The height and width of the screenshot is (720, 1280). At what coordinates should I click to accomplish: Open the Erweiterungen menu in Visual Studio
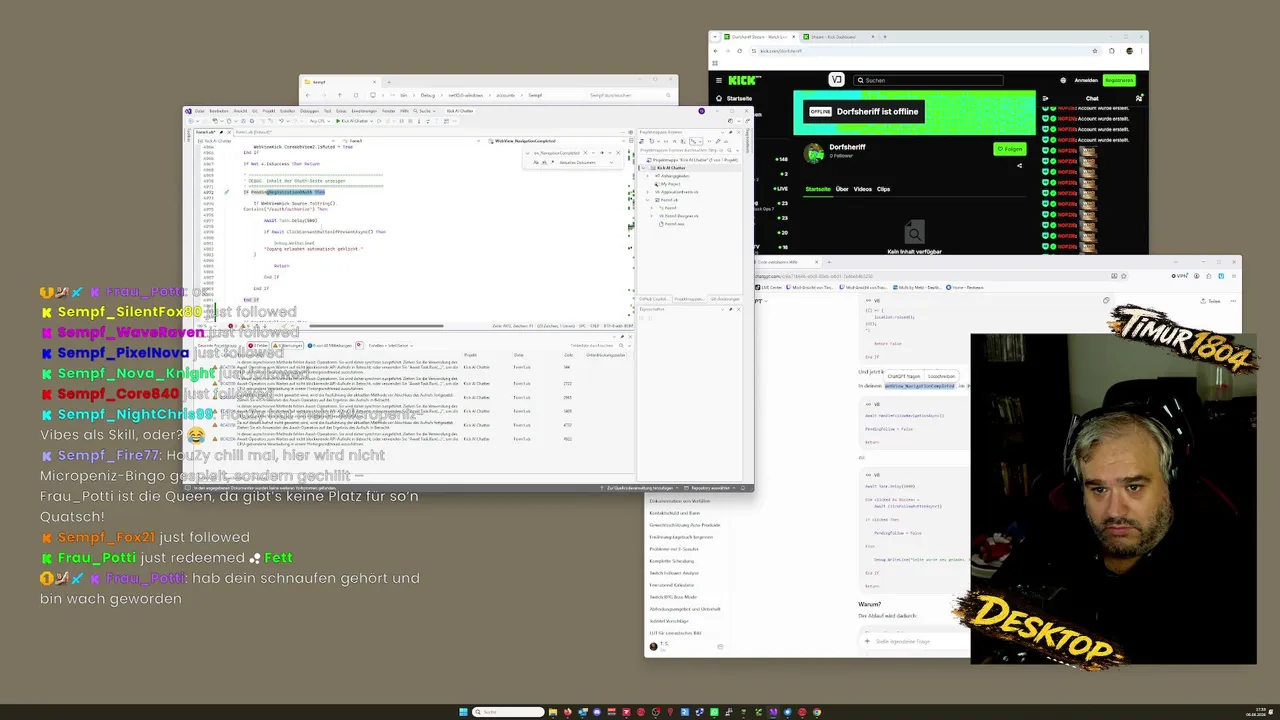364,111
